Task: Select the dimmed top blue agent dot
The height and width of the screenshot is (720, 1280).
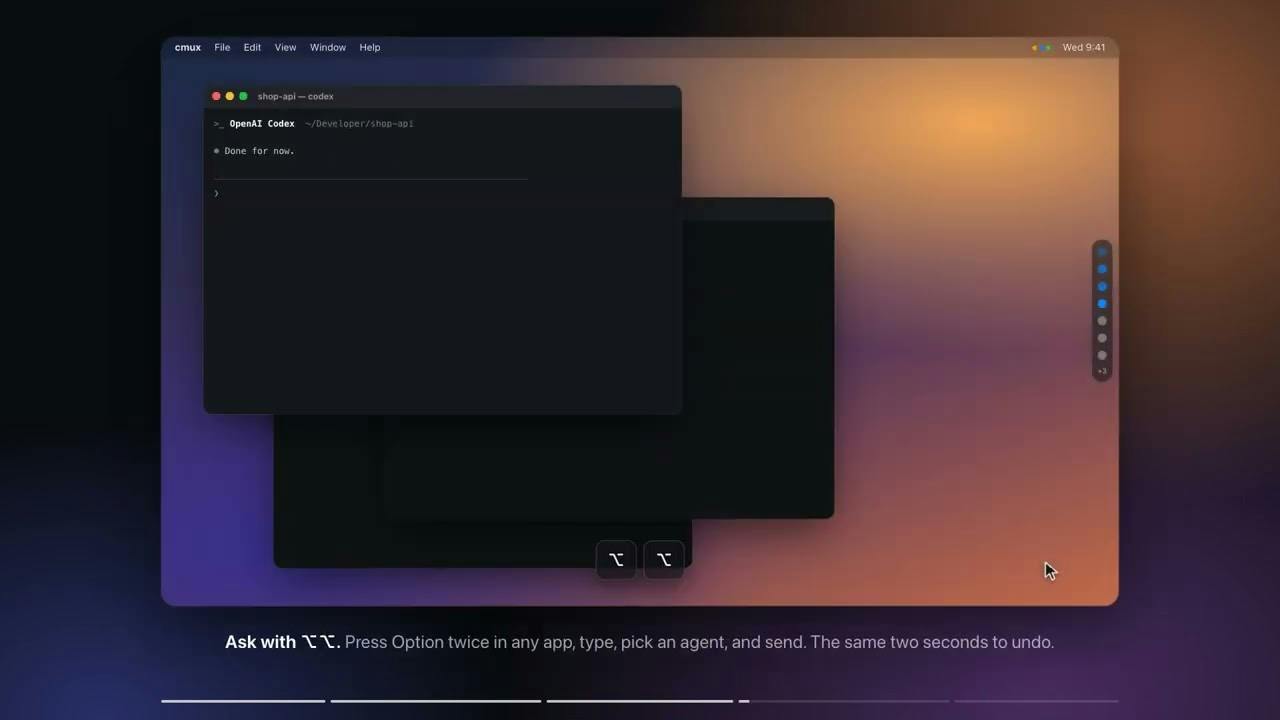Action: [1102, 252]
